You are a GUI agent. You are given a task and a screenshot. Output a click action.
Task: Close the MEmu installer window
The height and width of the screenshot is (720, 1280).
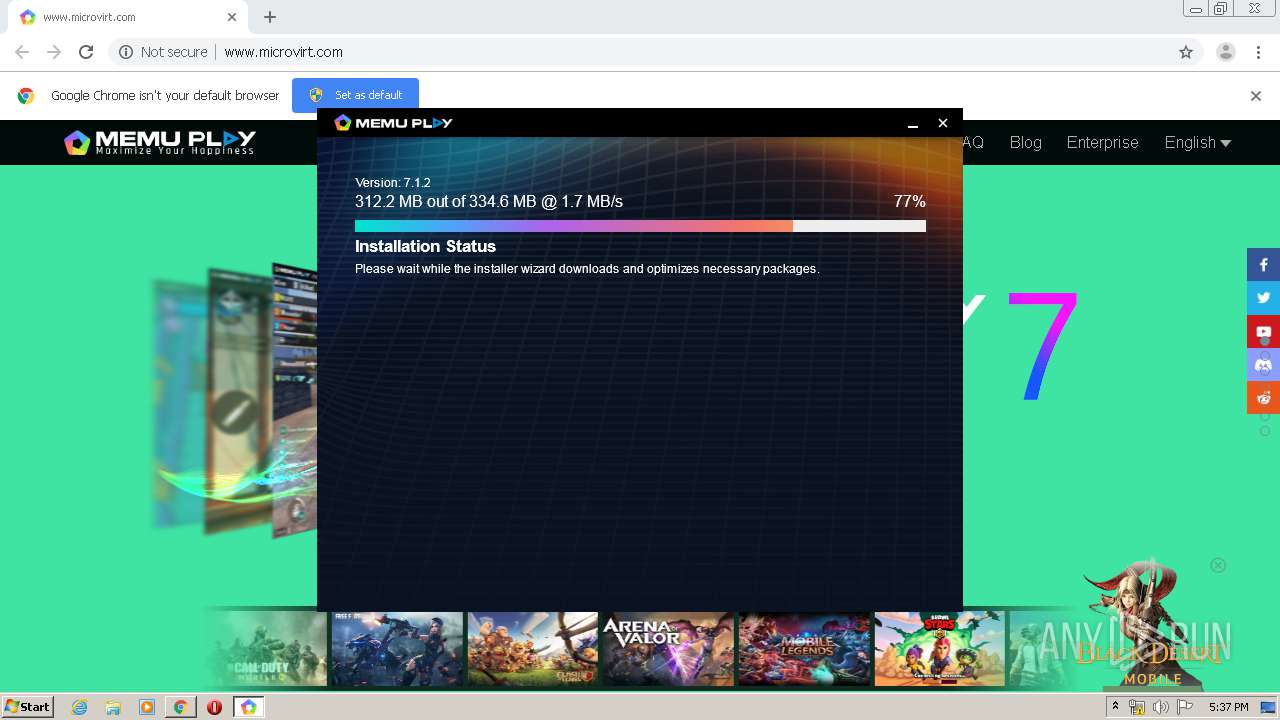tap(942, 123)
